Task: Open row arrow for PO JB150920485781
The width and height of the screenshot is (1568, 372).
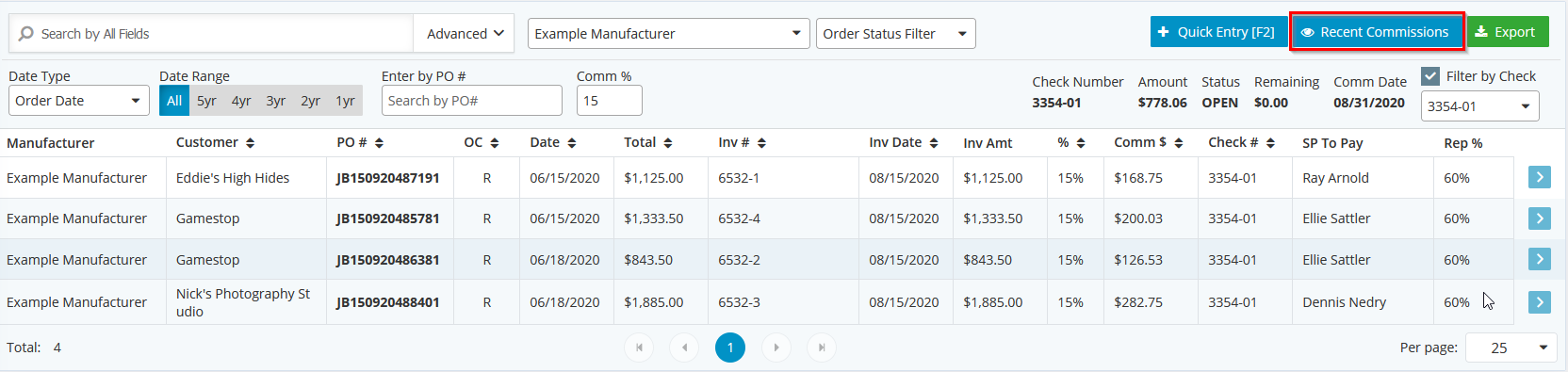Action: [1539, 218]
